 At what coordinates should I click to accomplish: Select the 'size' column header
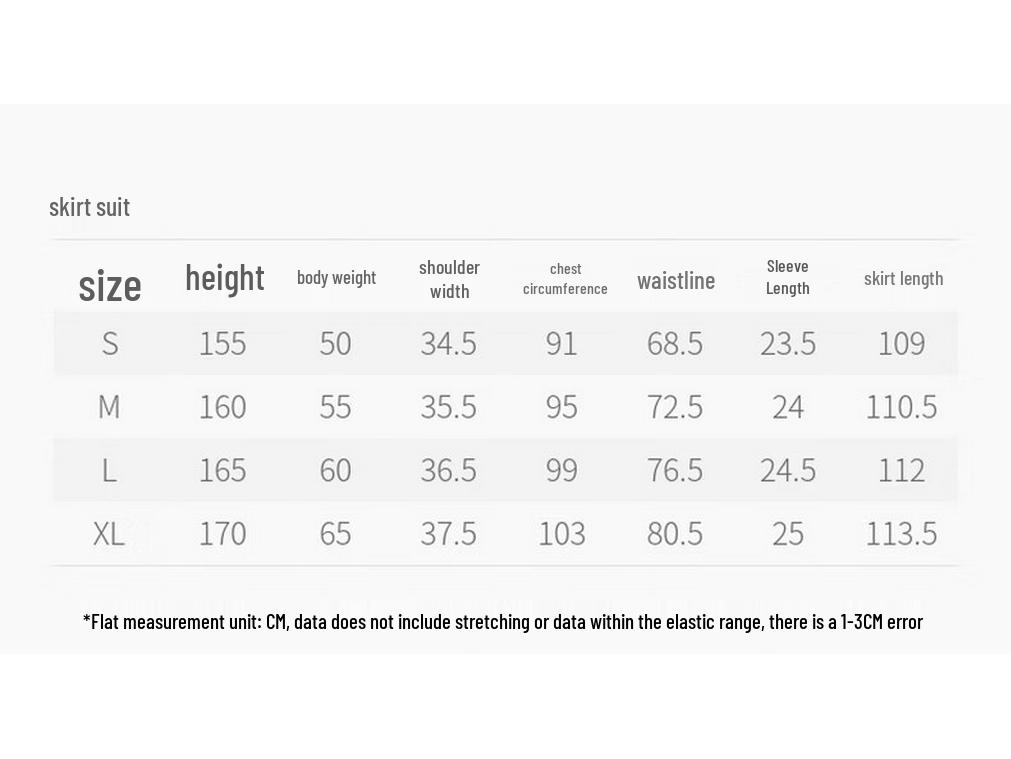pyautogui.click(x=110, y=286)
